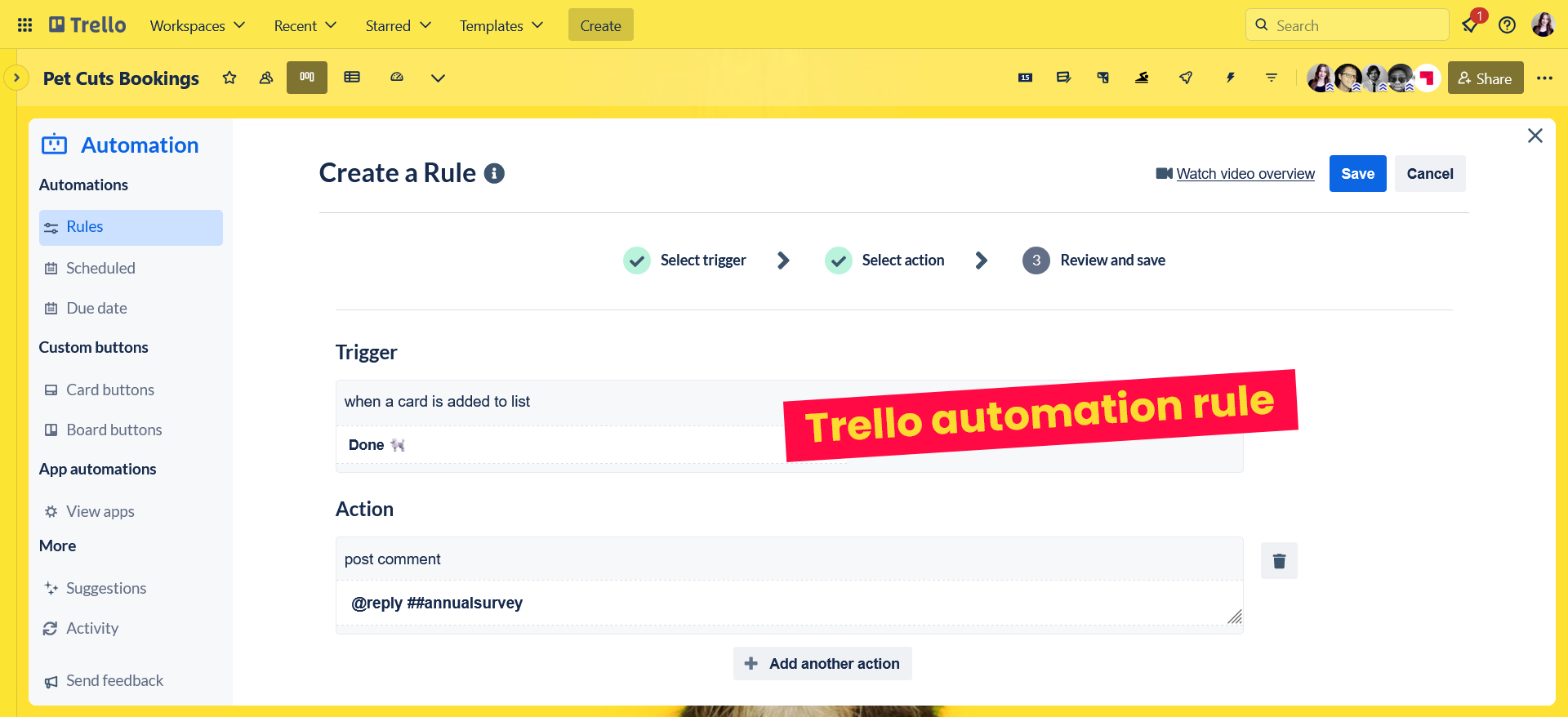1568x717 pixels.
Task: Go to the Trello home logo
Action: tap(87, 25)
